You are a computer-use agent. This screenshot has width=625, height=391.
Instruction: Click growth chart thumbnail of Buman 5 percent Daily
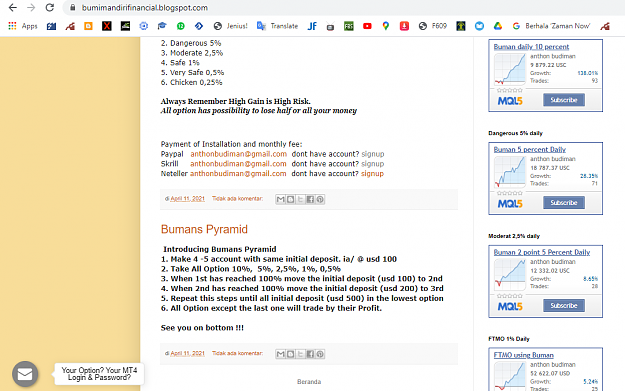[x=510, y=172]
